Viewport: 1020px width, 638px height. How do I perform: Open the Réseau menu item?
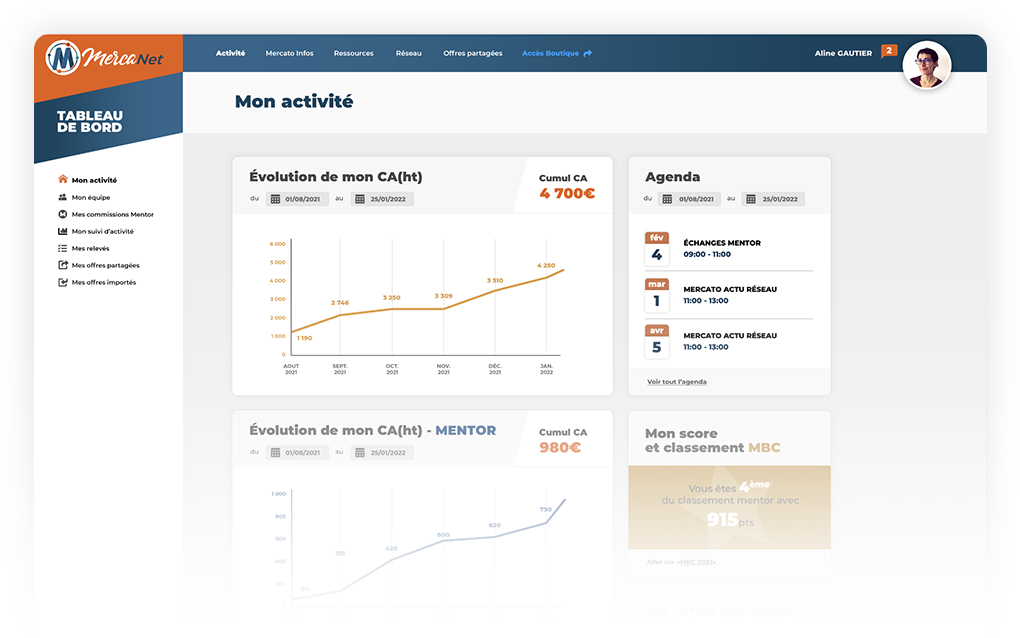(409, 53)
